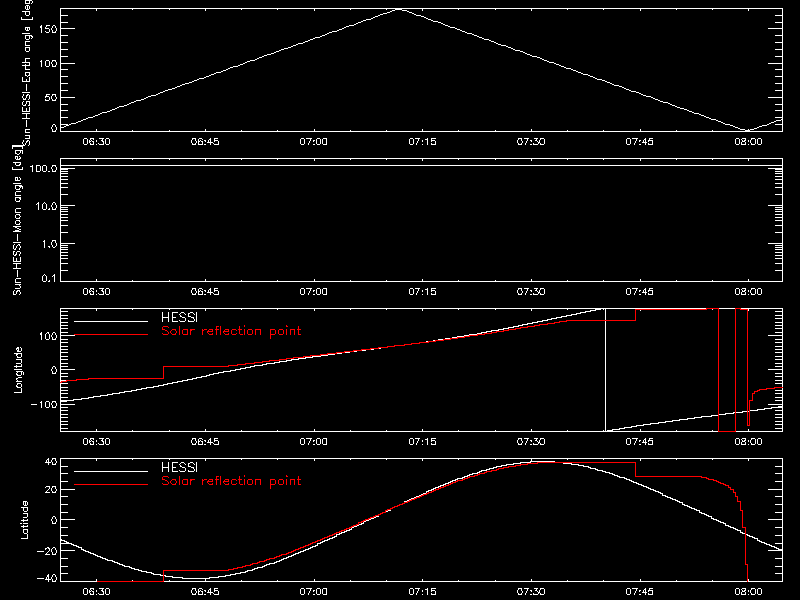
Task: Click red legend line sample in Latitude plot
Action: (x=111, y=485)
